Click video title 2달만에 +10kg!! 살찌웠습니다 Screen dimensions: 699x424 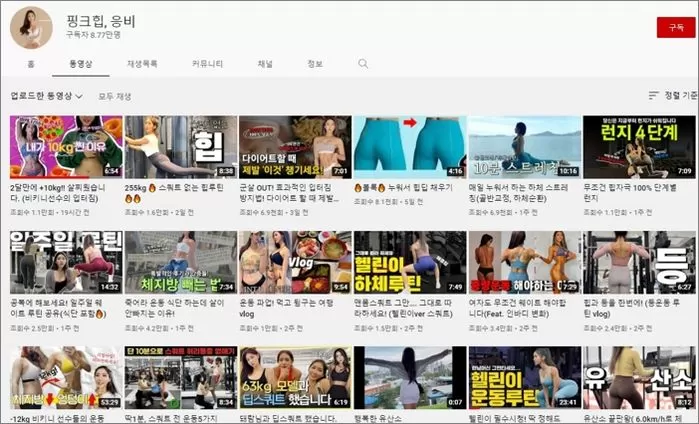pyautogui.click(x=58, y=193)
